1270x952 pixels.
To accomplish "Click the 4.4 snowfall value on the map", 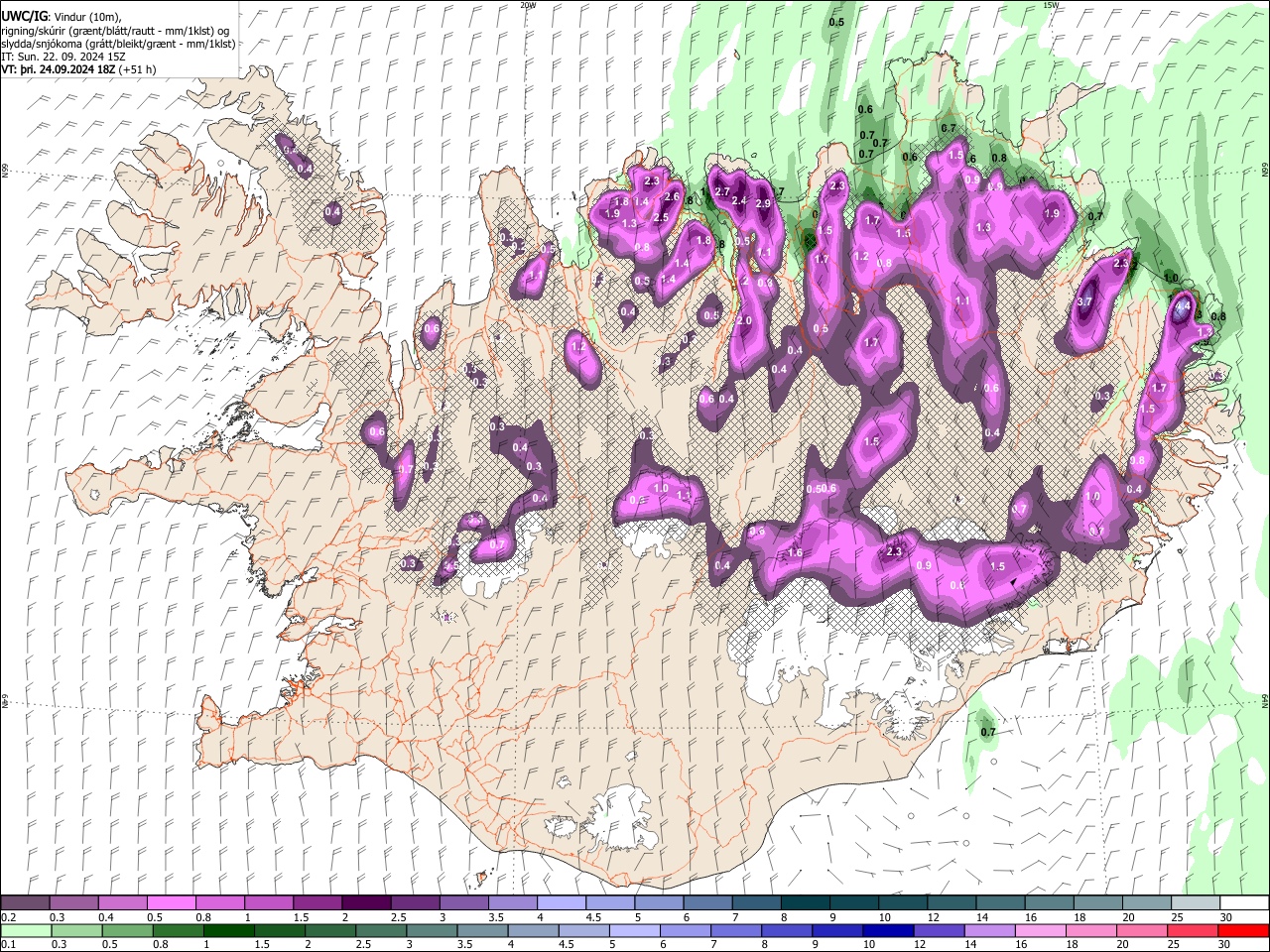I will [1182, 307].
